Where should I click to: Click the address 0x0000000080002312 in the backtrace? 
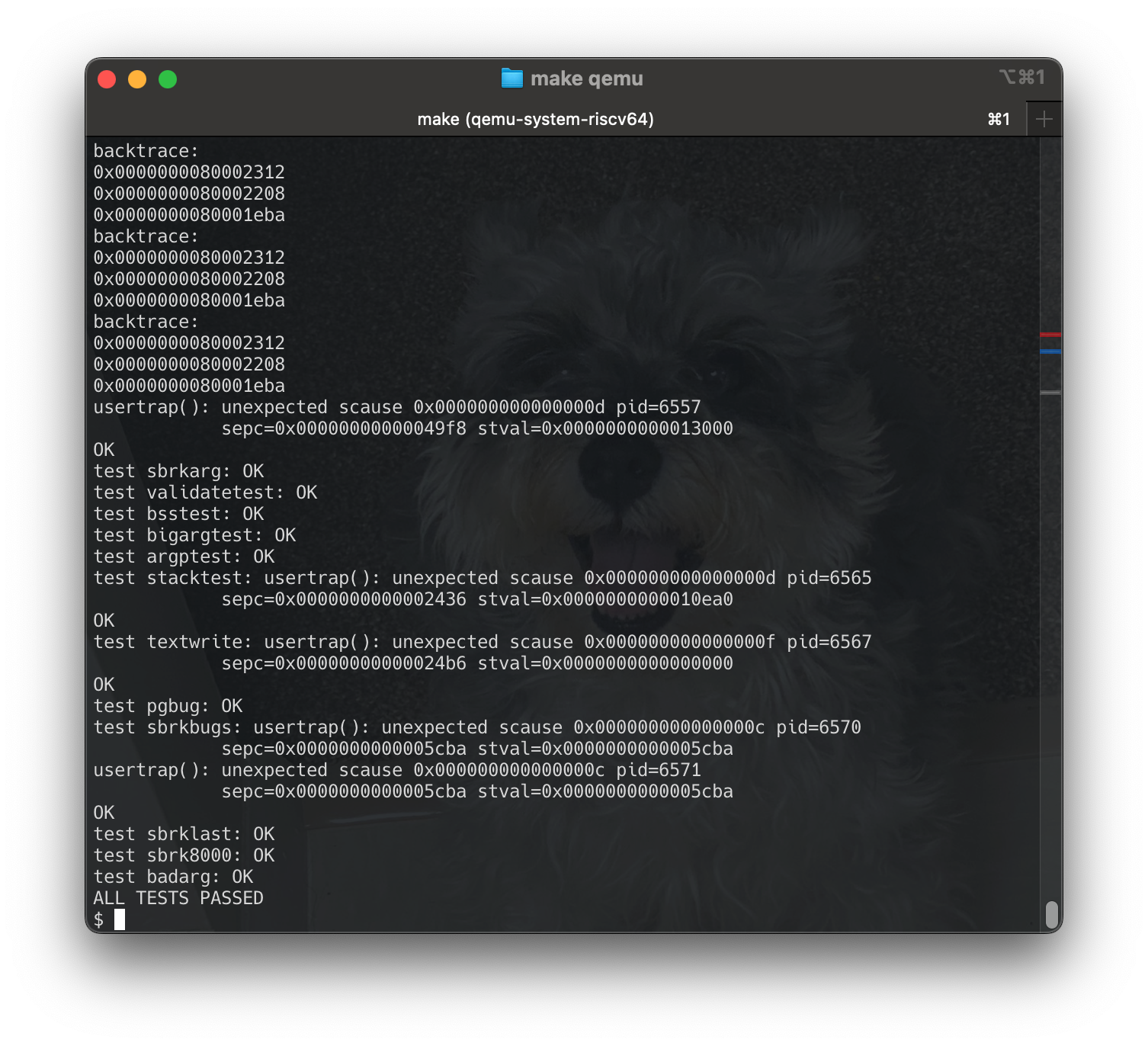[x=189, y=172]
